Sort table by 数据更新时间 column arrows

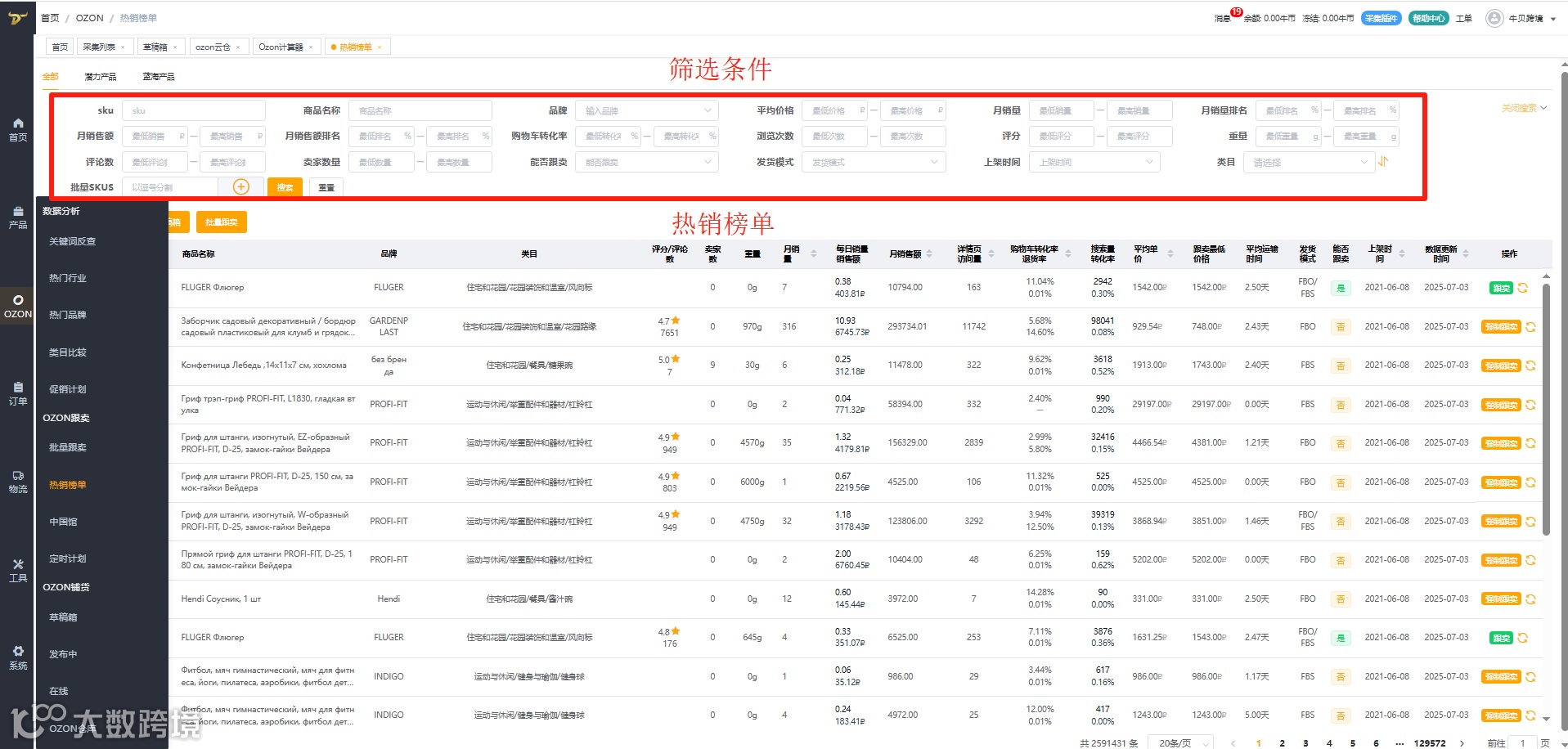(x=1466, y=254)
